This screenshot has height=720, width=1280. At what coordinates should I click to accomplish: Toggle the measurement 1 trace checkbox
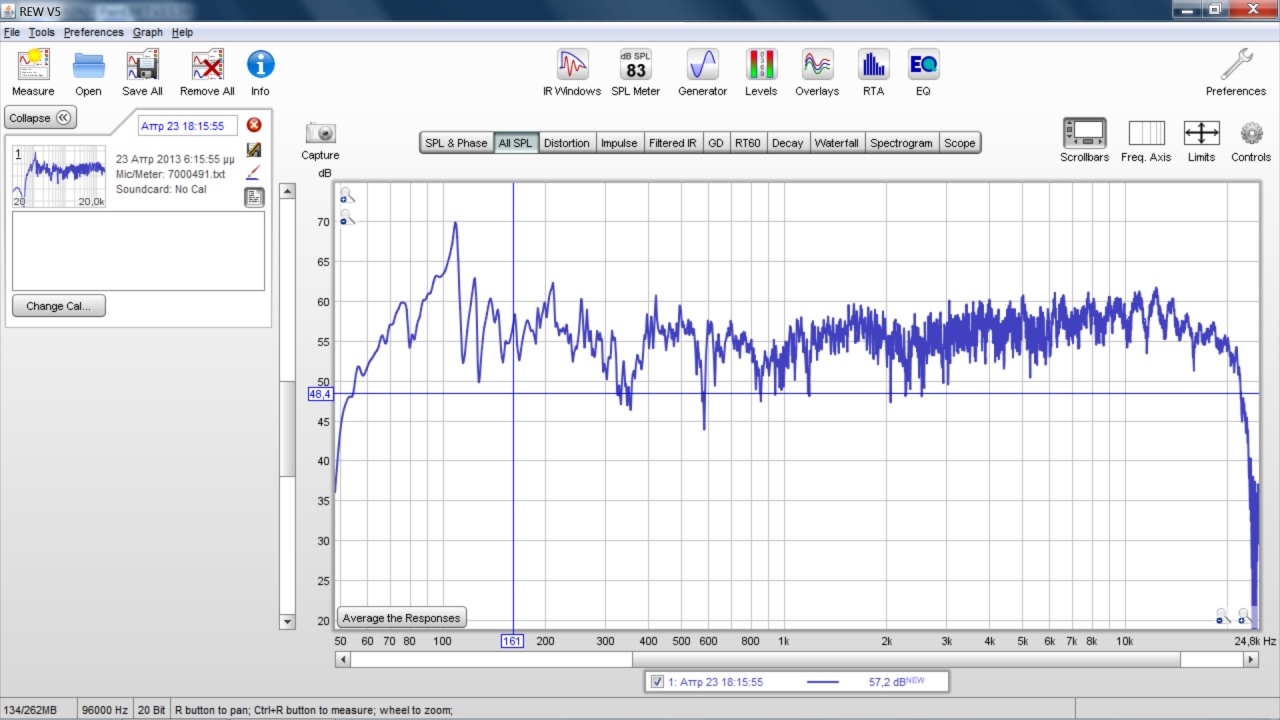coord(657,682)
